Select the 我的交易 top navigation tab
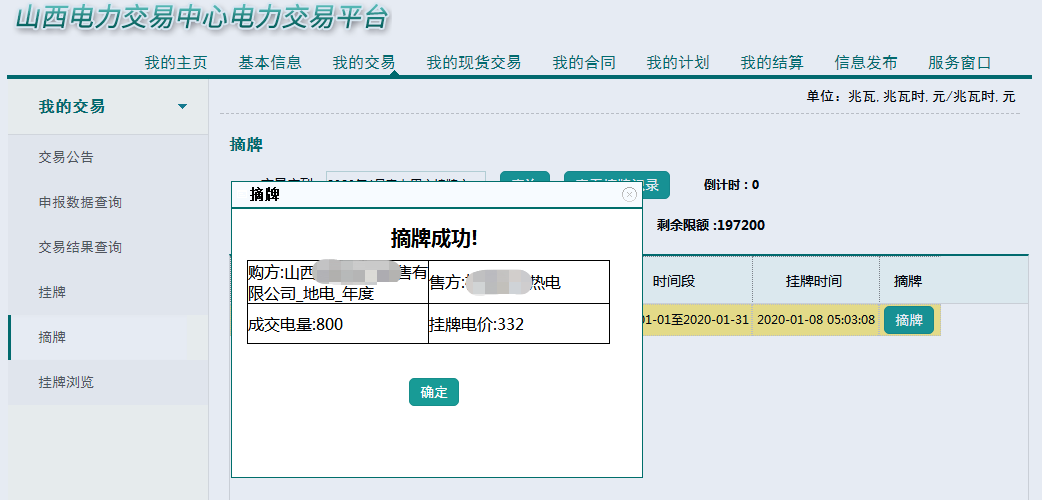 (x=364, y=62)
